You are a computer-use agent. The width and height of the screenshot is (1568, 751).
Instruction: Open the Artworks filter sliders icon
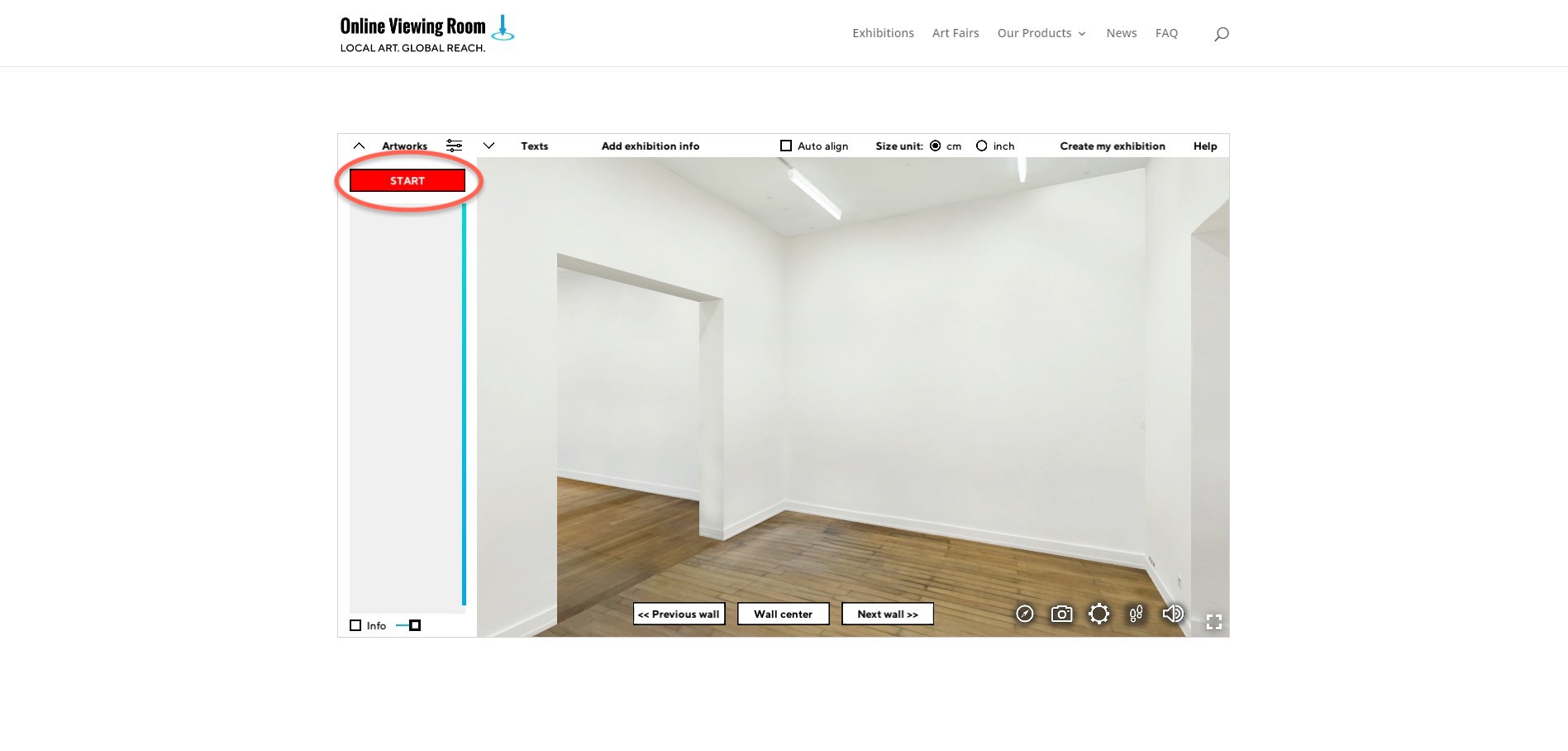click(x=454, y=146)
